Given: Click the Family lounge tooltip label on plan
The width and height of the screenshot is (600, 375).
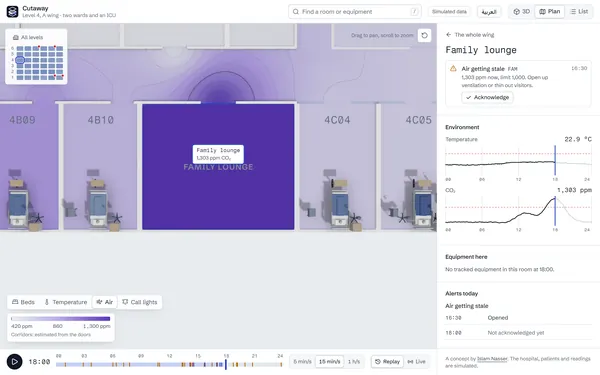Looking at the screenshot, I should coord(218,154).
